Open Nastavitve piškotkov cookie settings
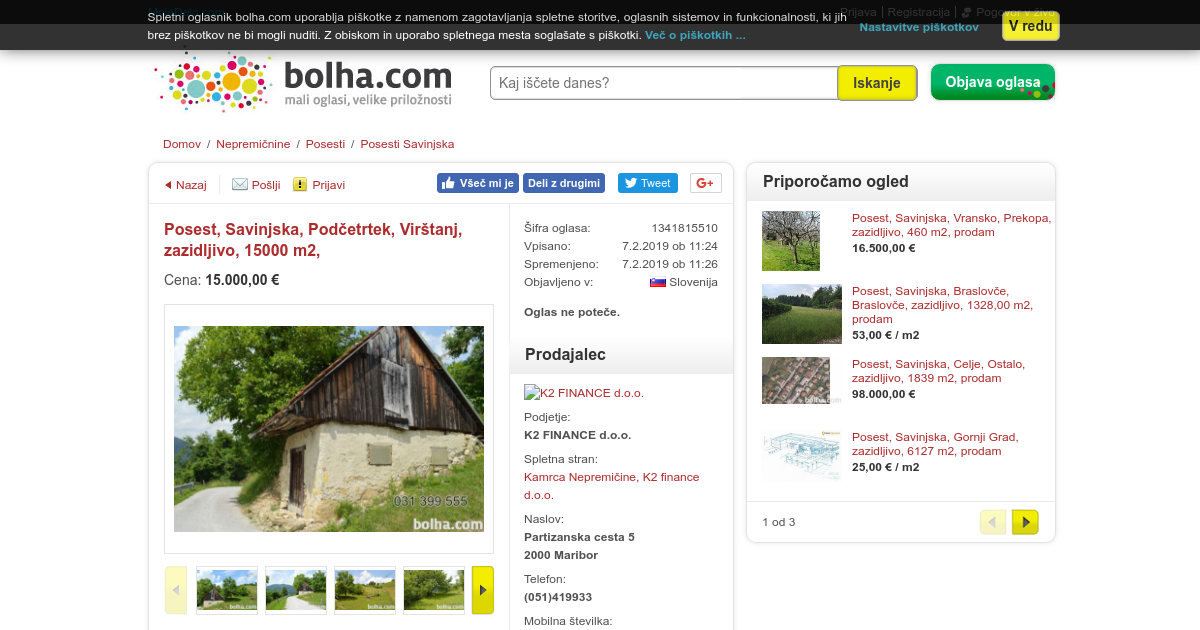 click(x=919, y=27)
